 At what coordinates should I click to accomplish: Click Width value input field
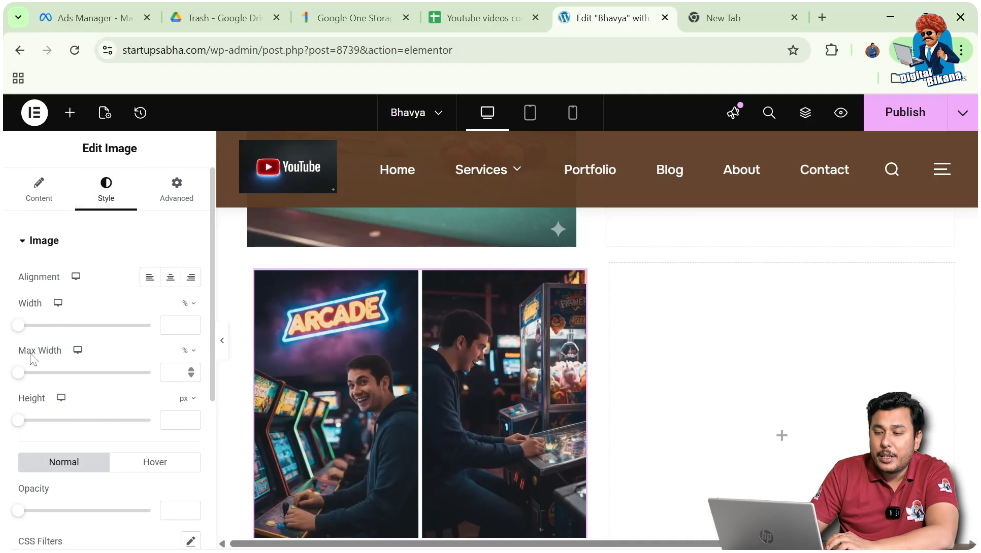[x=180, y=325]
